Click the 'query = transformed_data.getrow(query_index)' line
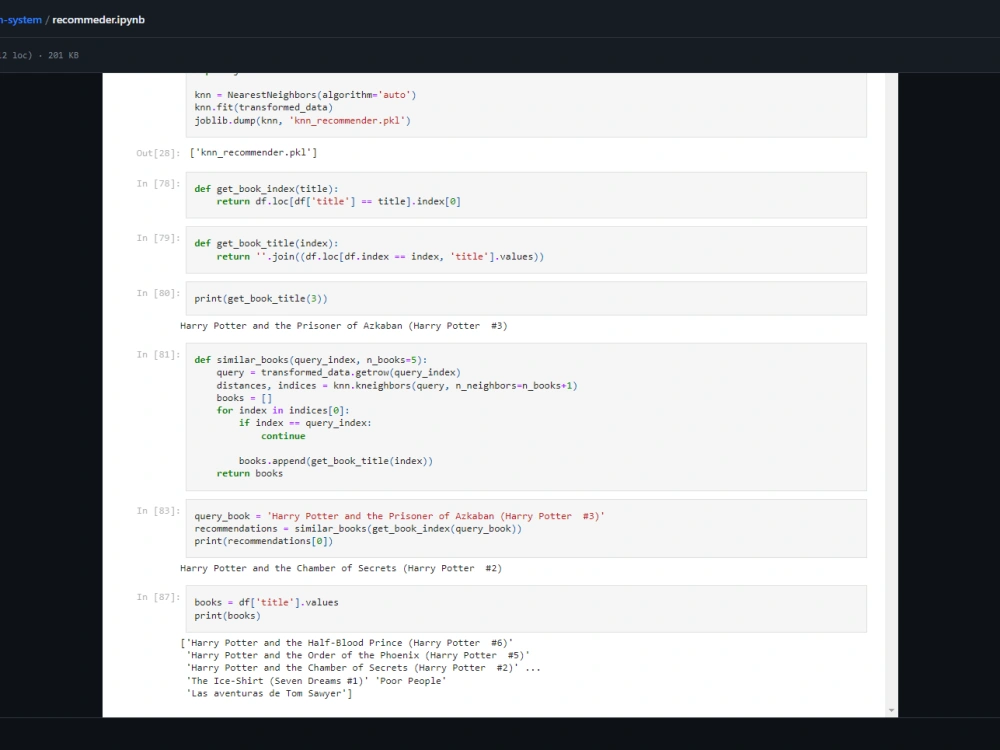Viewport: 1000px width, 750px height. tap(338, 372)
